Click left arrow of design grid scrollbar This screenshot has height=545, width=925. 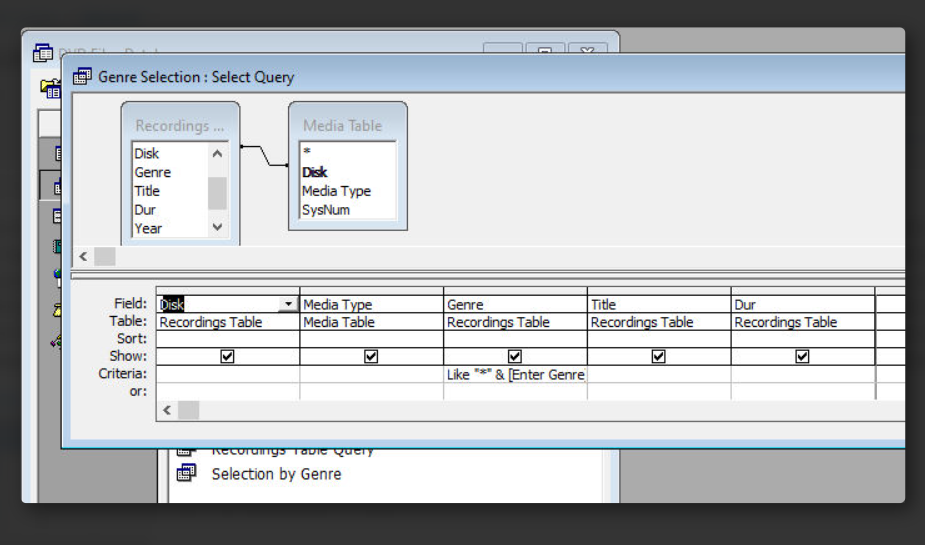tap(167, 410)
